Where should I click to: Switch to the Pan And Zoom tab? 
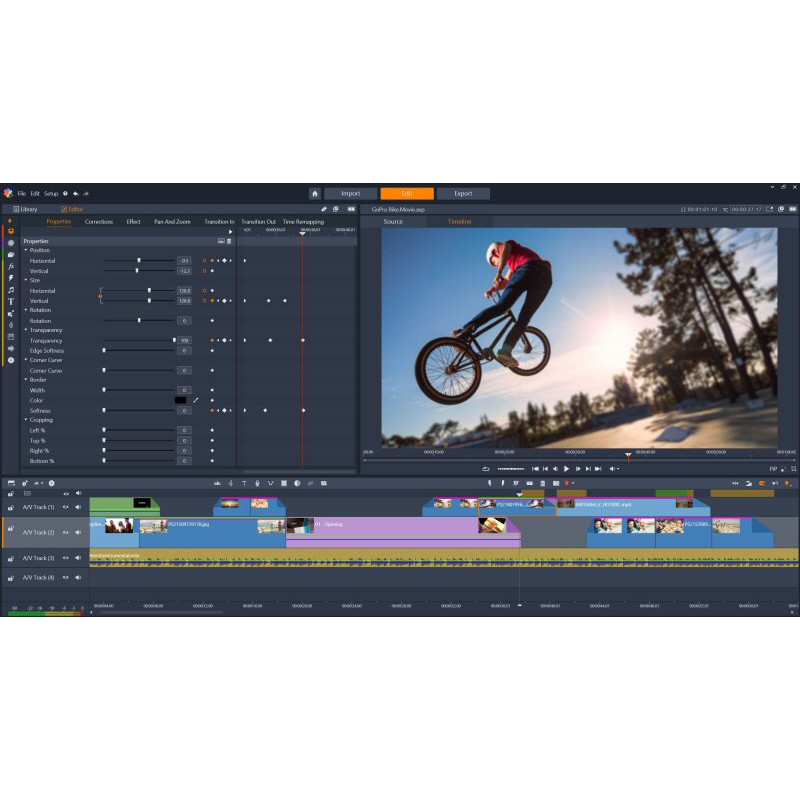(x=171, y=222)
